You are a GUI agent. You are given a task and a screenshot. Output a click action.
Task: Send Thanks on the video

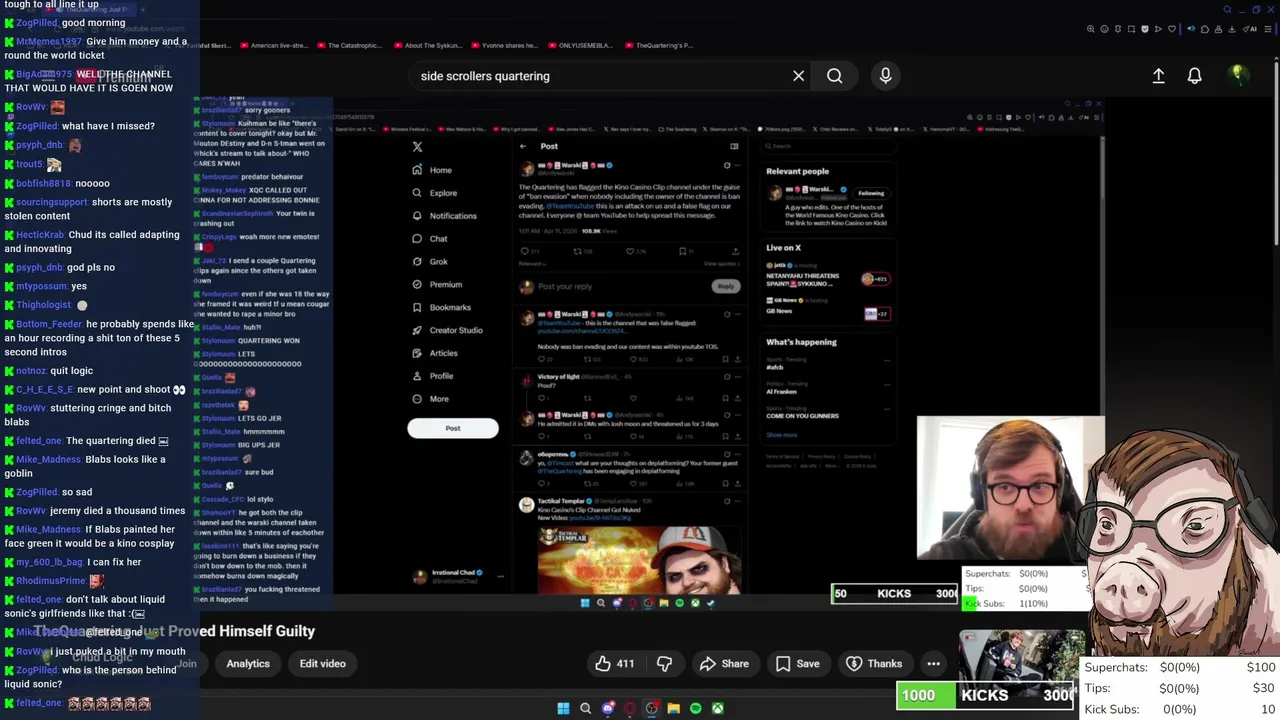[x=874, y=663]
